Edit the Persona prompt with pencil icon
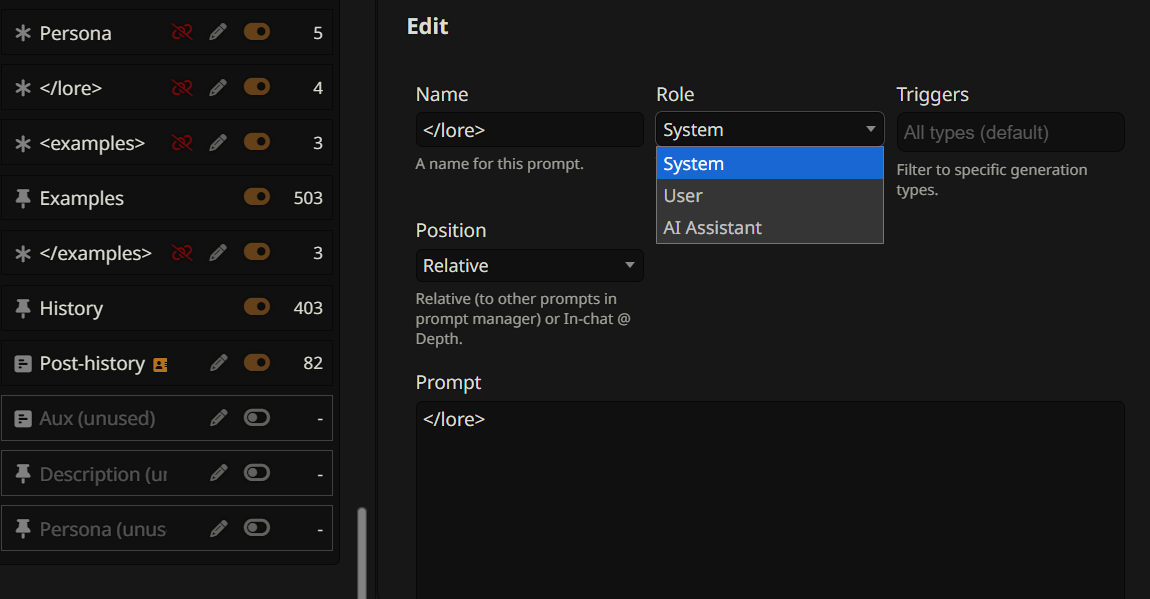 coord(218,32)
